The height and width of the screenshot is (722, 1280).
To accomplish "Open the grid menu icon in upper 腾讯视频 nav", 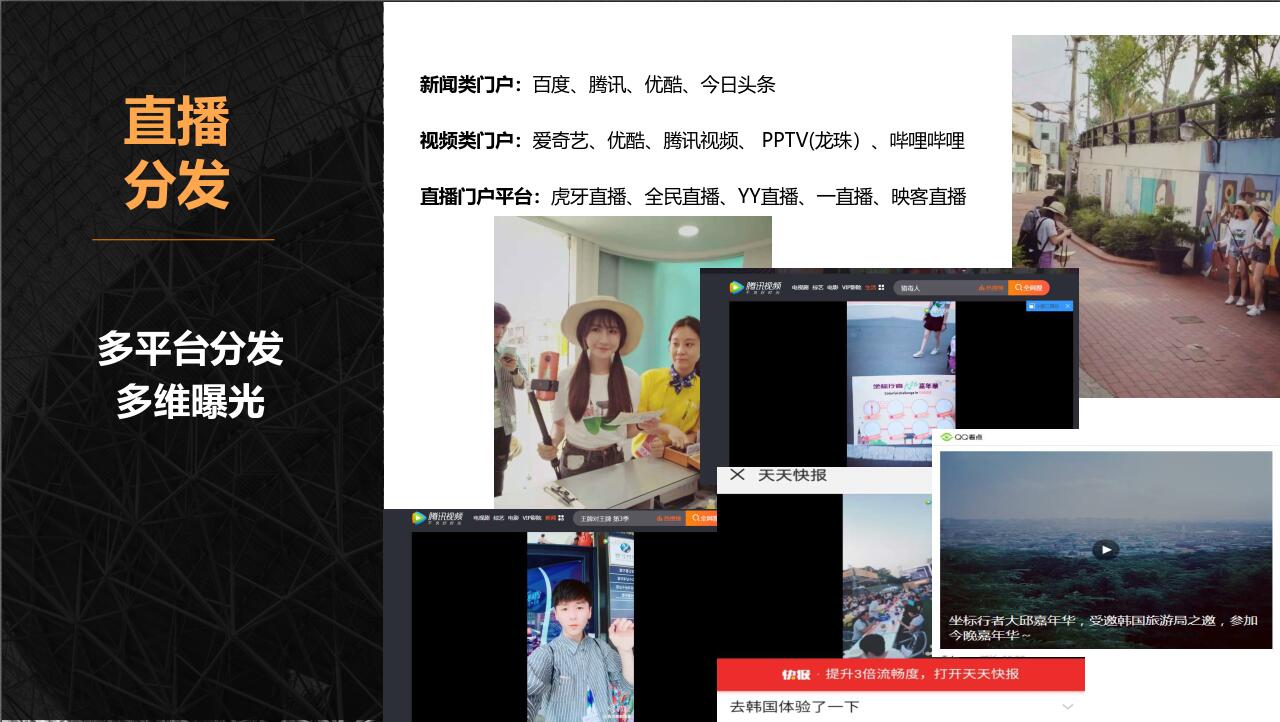I will coord(881,287).
